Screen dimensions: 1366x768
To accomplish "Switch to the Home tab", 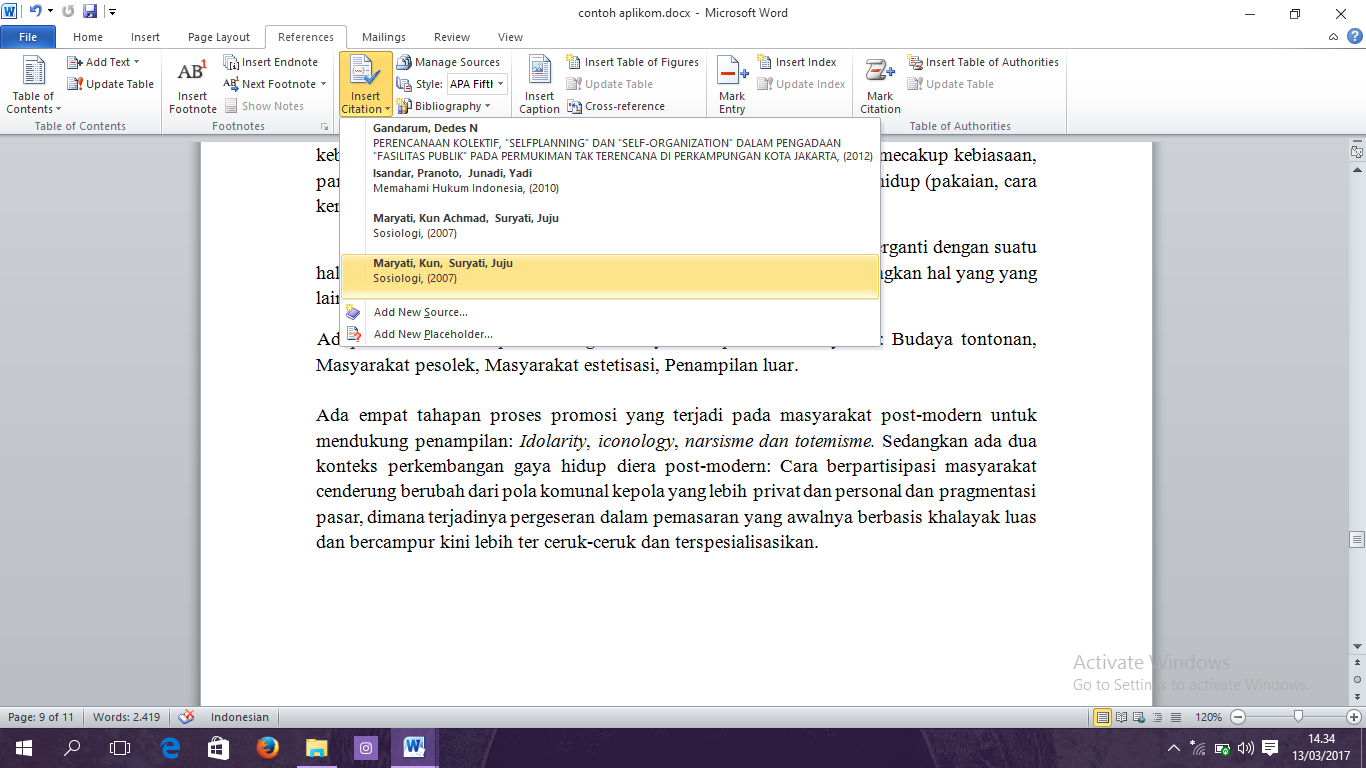I will pos(88,37).
